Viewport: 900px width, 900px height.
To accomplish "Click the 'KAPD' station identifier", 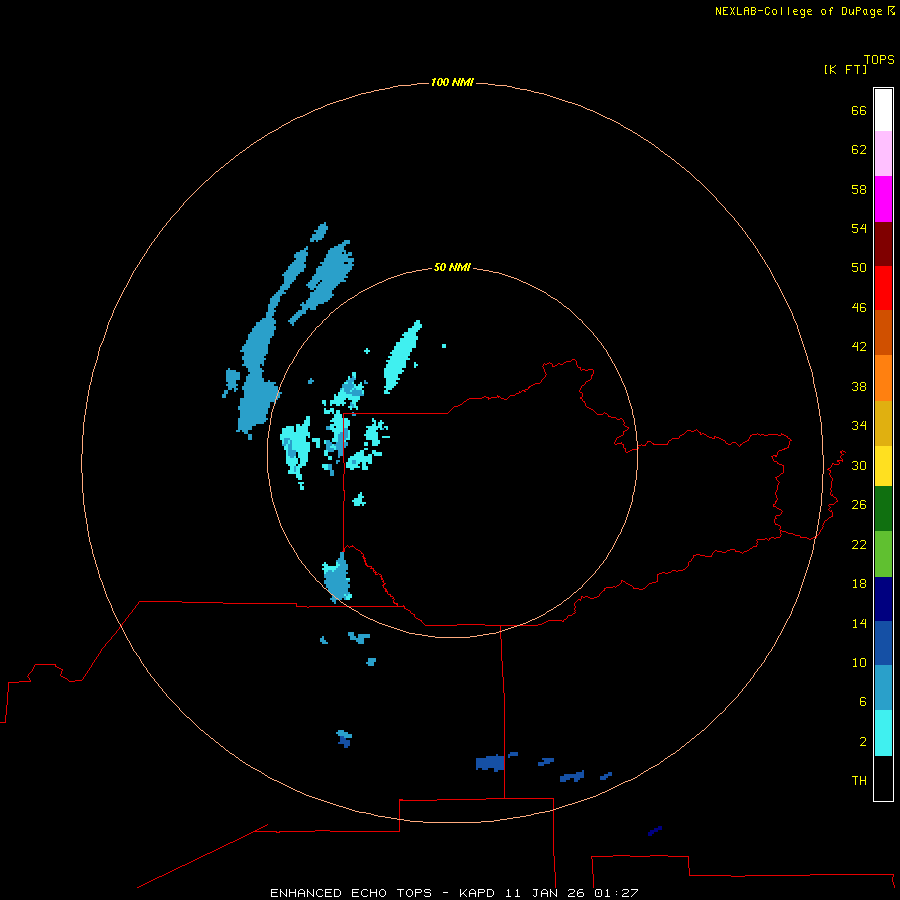I will [x=478, y=893].
